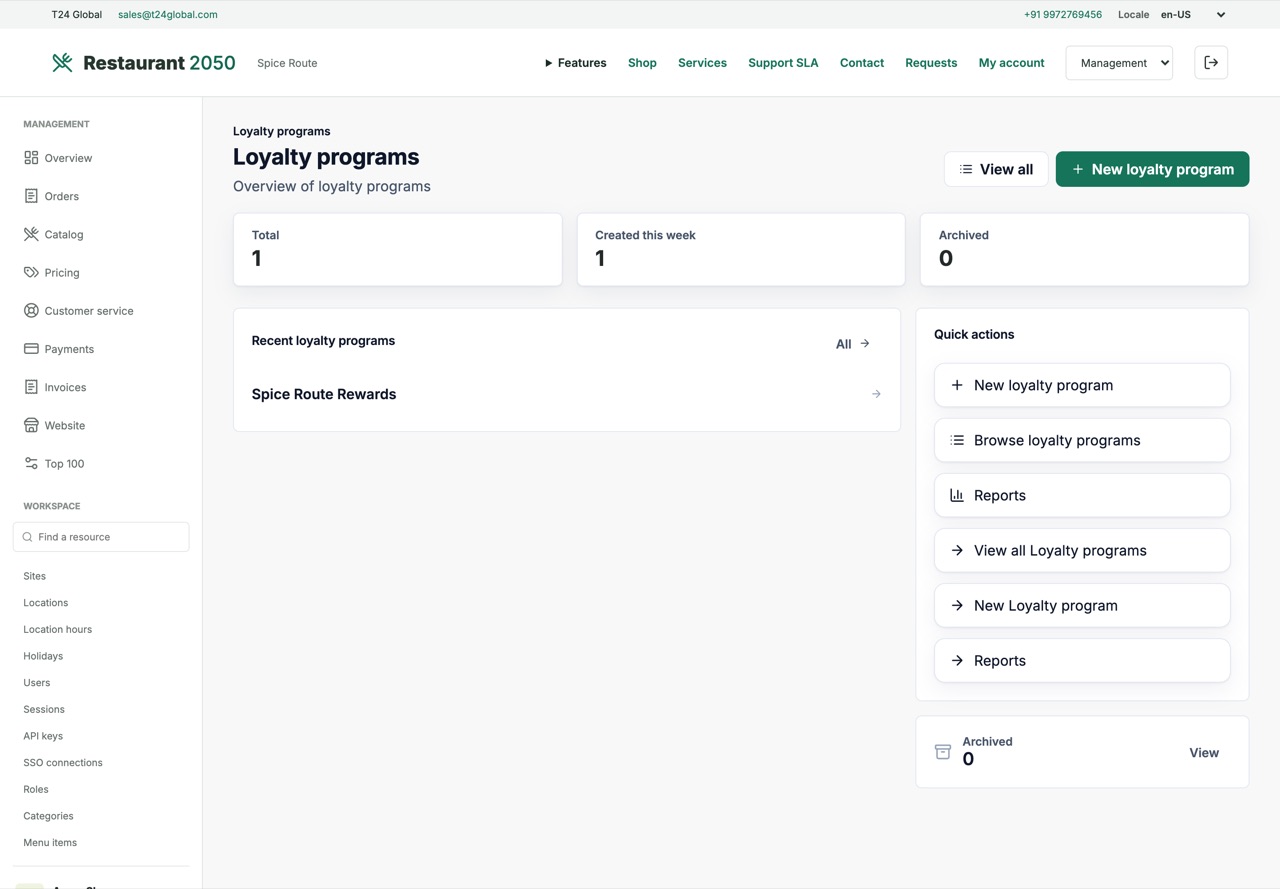This screenshot has height=889, width=1280.
Task: Click the sign-out icon button in header
Action: [x=1211, y=63]
